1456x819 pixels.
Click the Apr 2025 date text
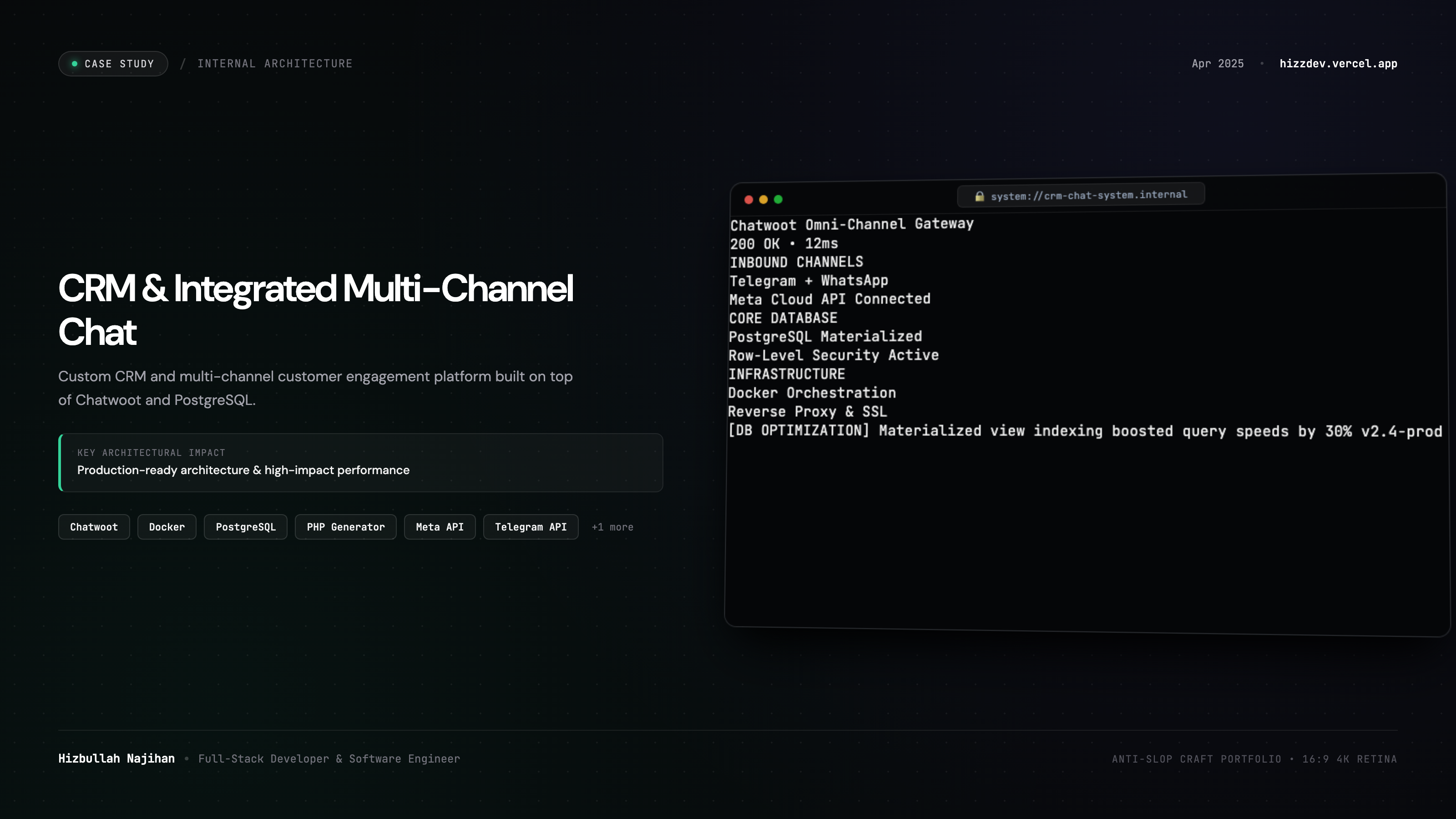pos(1218,64)
